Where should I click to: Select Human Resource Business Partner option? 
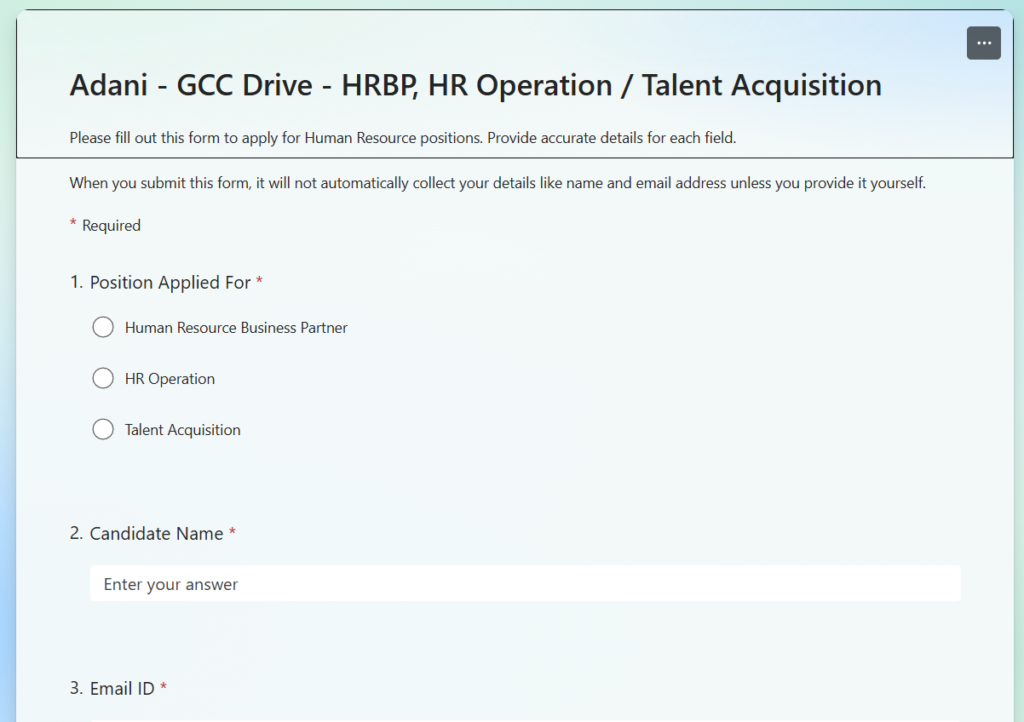click(x=103, y=327)
